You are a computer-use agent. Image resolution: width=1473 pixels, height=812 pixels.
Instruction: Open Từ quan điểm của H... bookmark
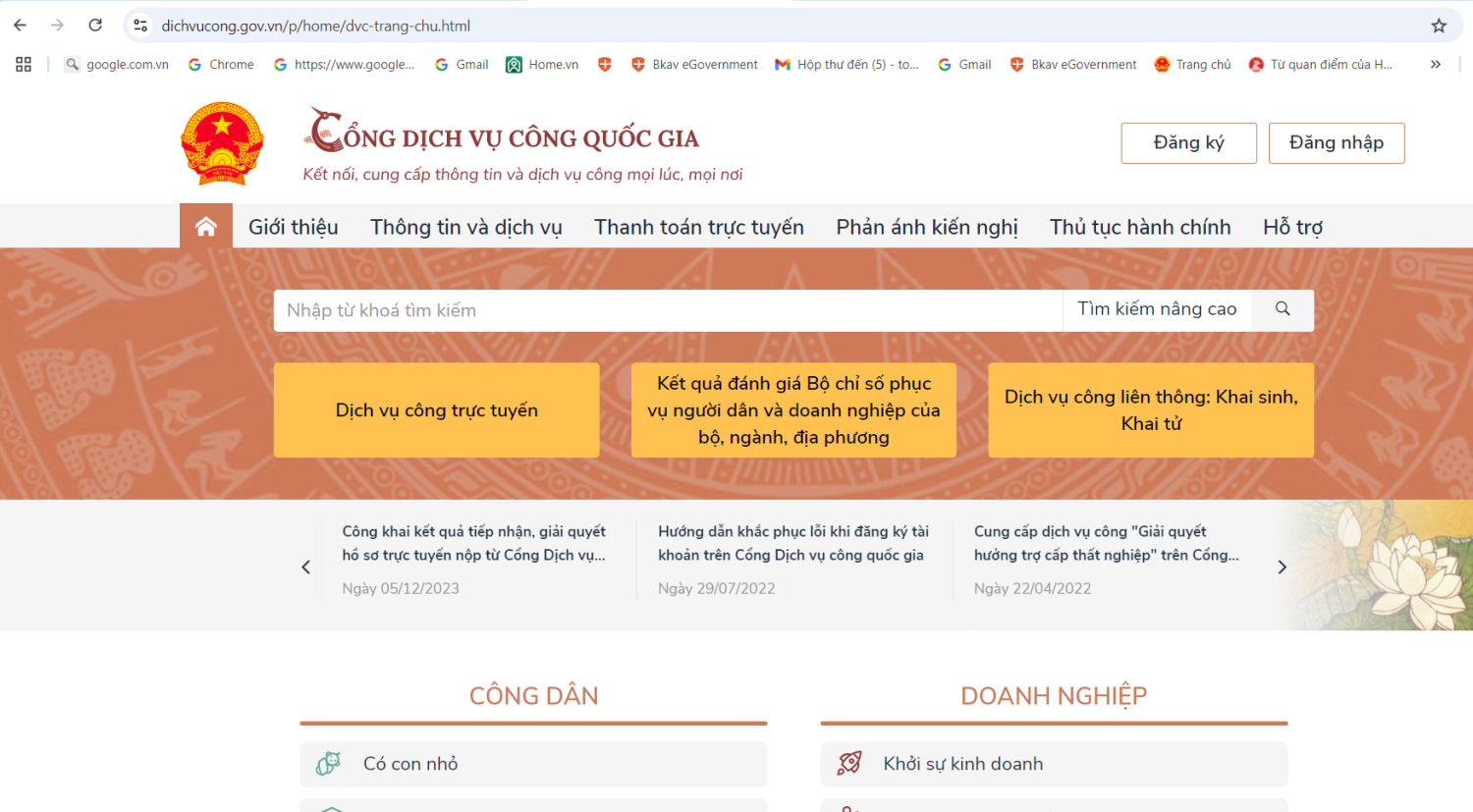coord(1321,64)
